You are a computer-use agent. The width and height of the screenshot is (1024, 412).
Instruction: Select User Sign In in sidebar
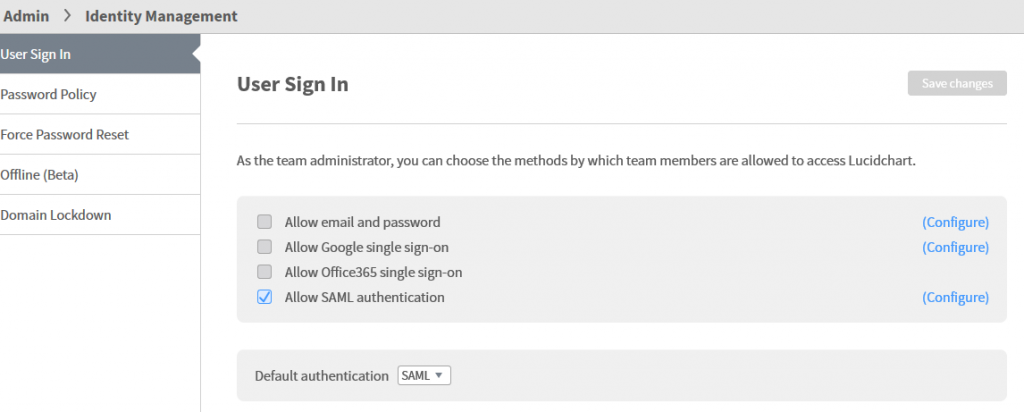(100, 54)
